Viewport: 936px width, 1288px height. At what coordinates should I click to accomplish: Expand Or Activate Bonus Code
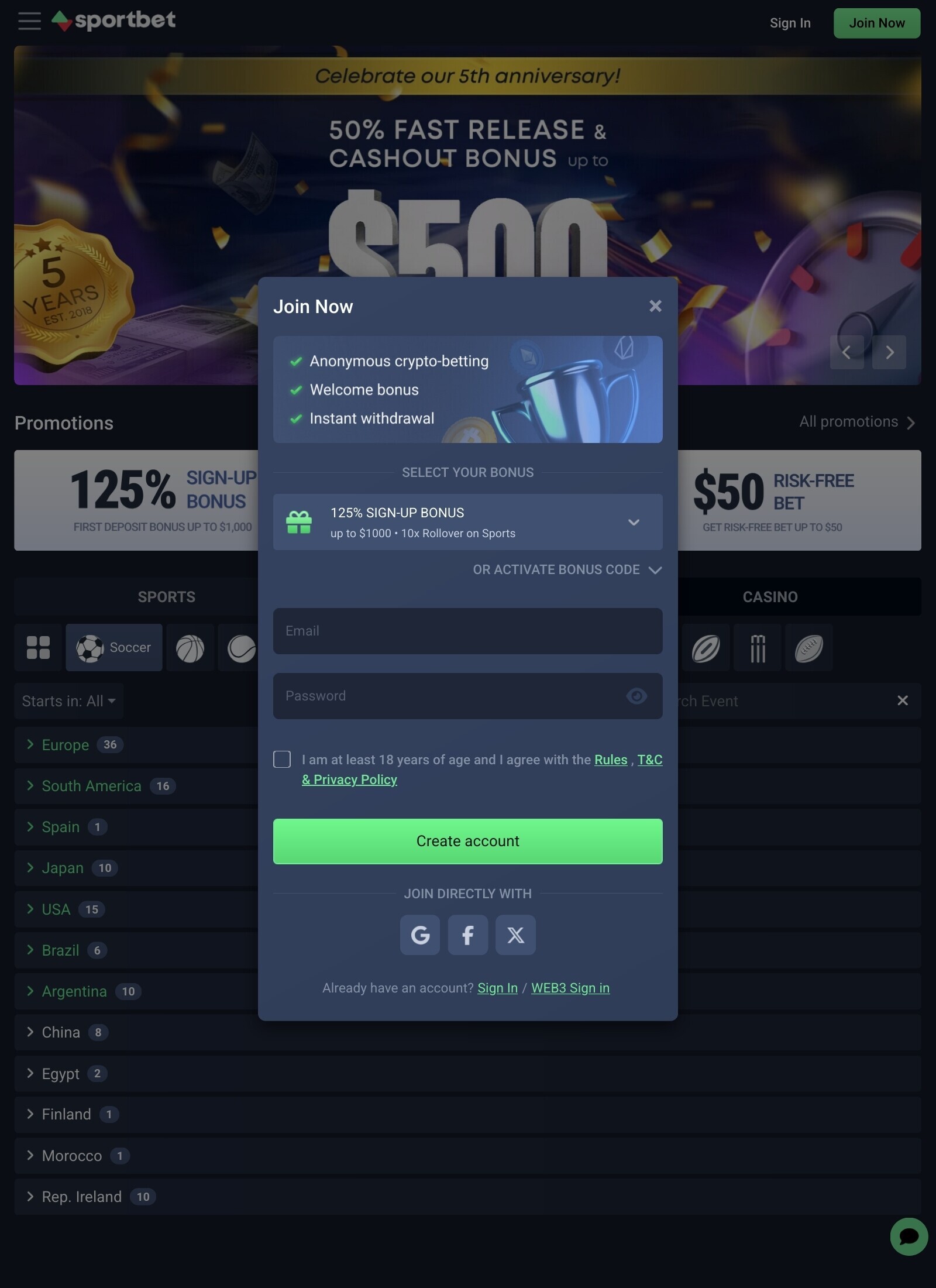tap(567, 569)
